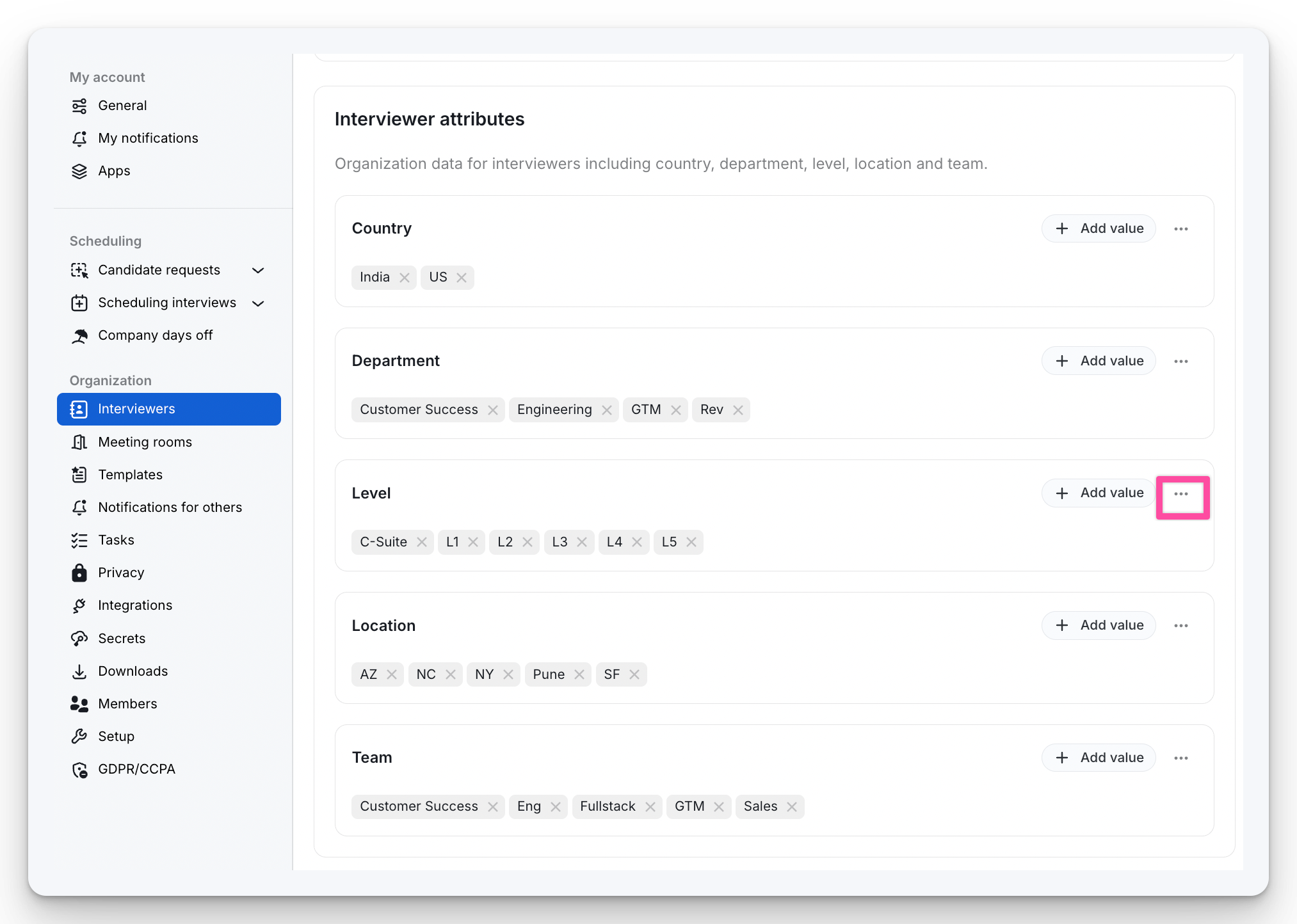
Task: Click the Setup wrench icon
Action: (x=79, y=737)
